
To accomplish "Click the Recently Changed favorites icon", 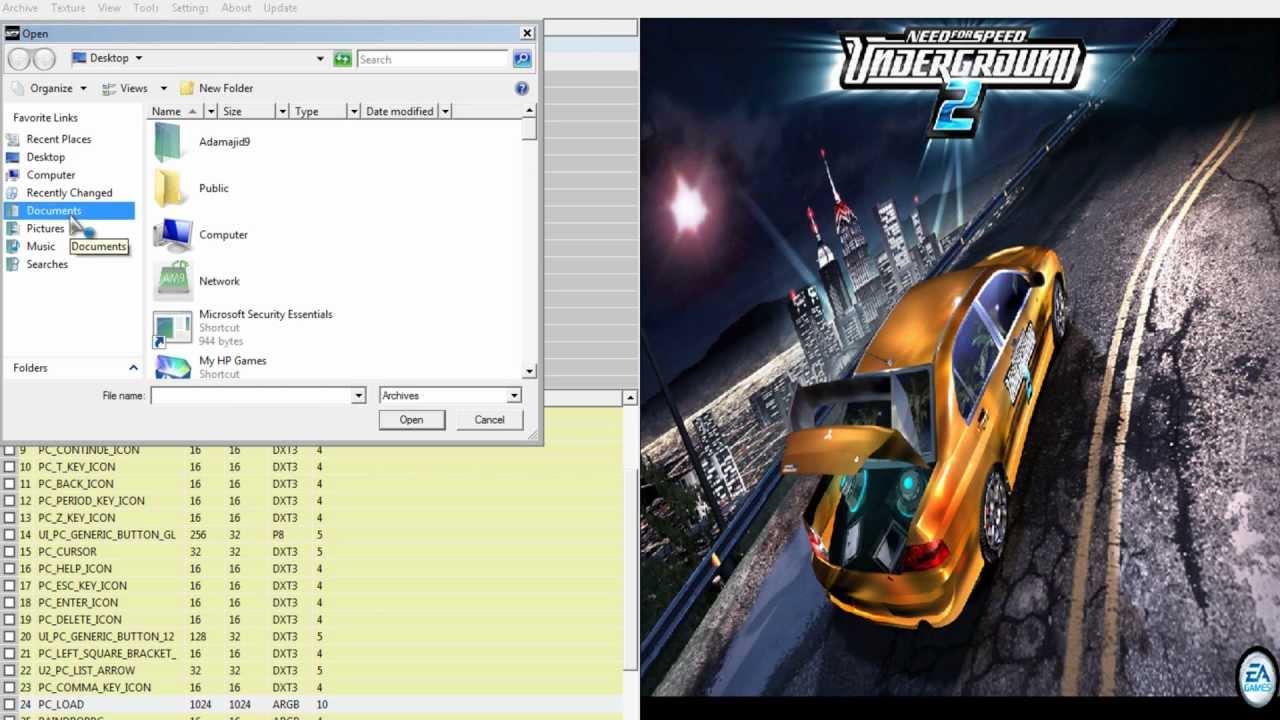I will tap(12, 193).
